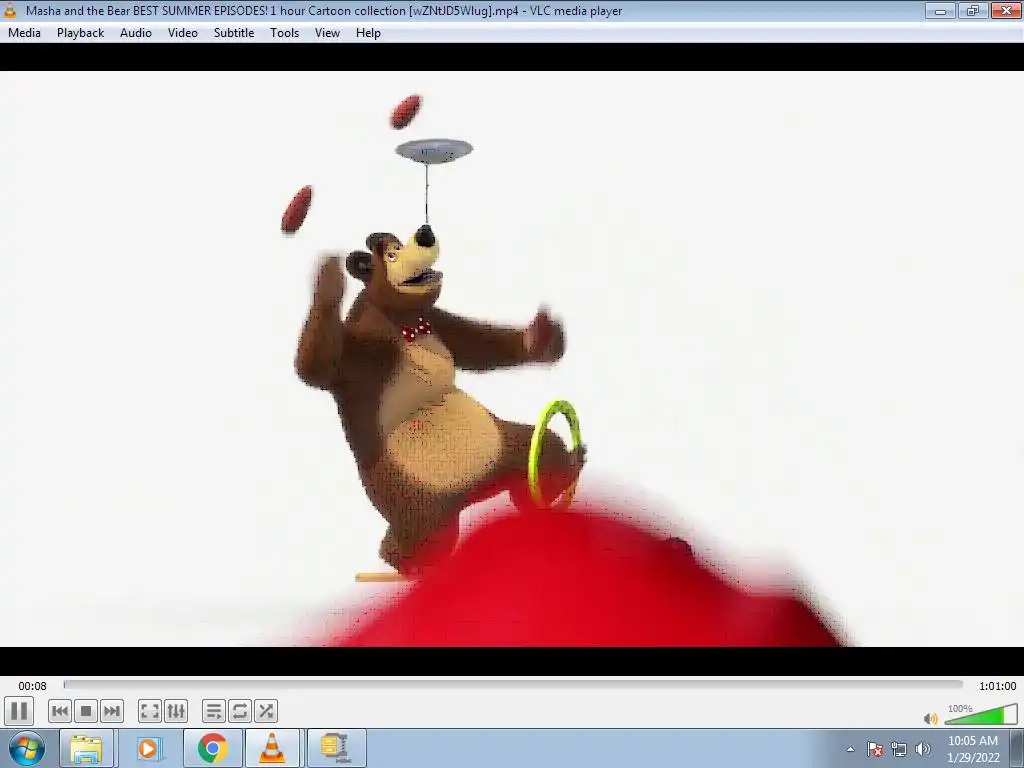Open the Audio menu
This screenshot has width=1024, height=768.
click(x=136, y=33)
